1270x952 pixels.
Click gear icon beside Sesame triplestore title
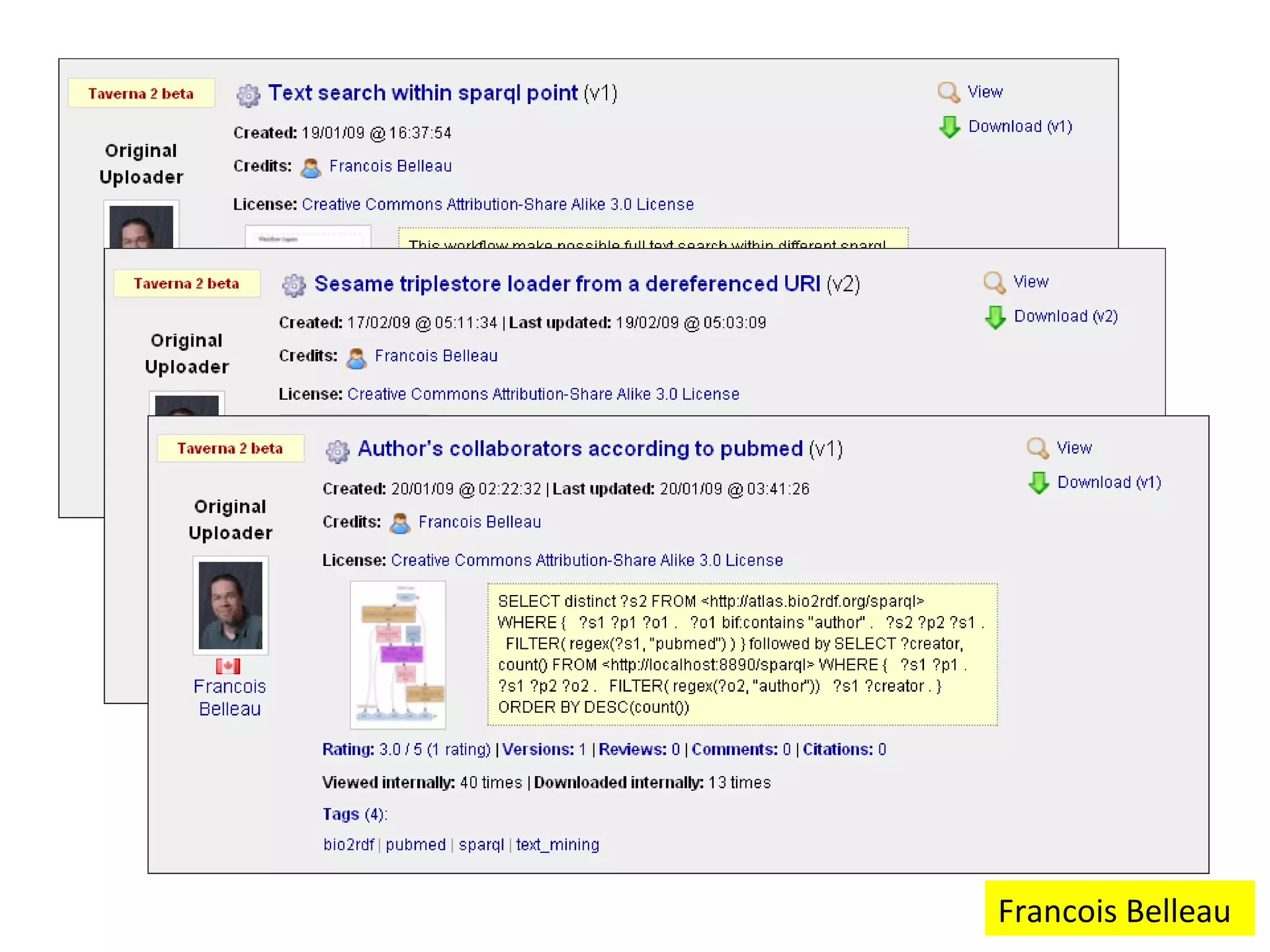[294, 285]
